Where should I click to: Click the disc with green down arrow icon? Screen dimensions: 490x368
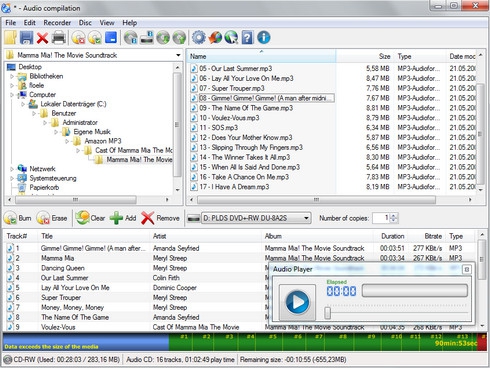163,38
